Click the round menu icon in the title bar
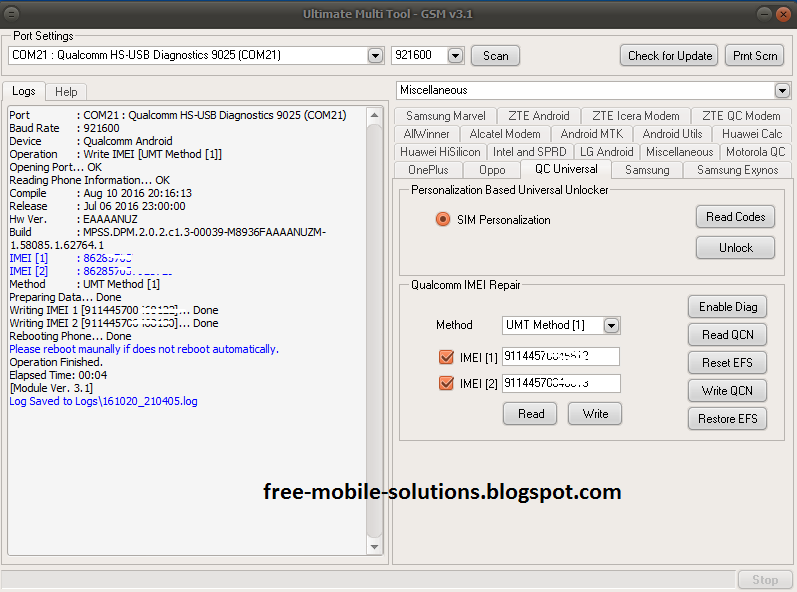Image resolution: width=797 pixels, height=592 pixels. pos(11,14)
